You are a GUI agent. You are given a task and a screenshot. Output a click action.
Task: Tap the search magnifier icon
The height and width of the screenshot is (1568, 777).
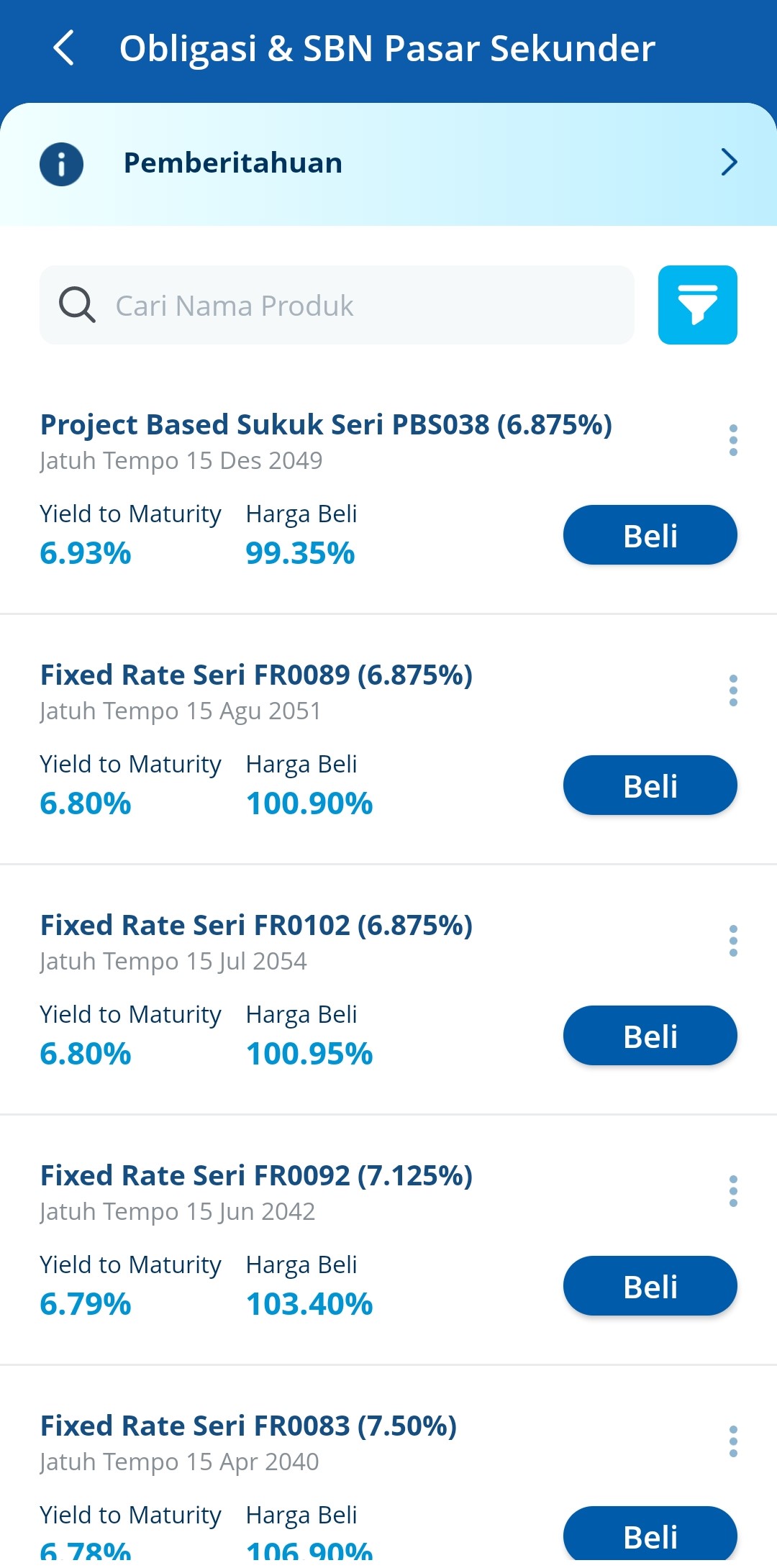pyautogui.click(x=77, y=305)
